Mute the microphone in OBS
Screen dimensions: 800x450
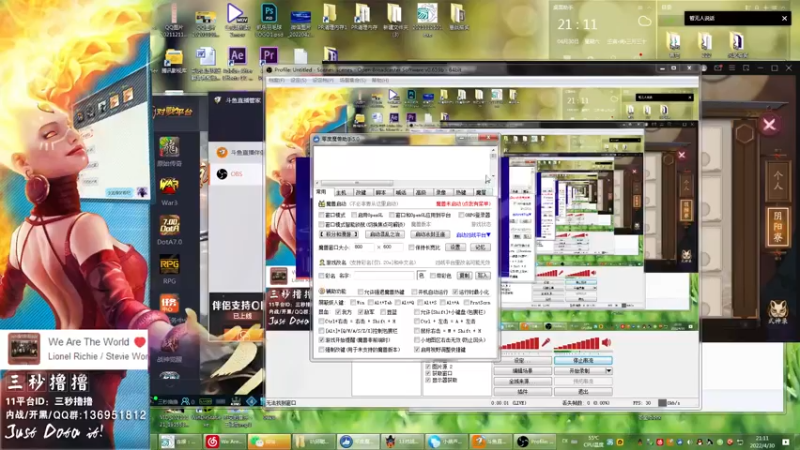[546, 342]
